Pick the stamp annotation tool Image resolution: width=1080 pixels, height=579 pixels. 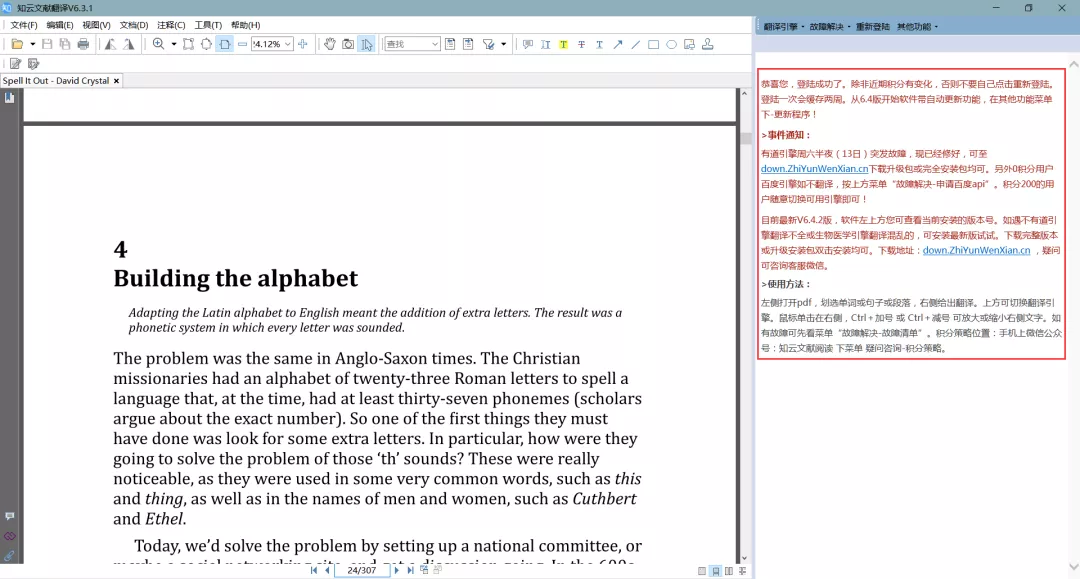point(708,44)
